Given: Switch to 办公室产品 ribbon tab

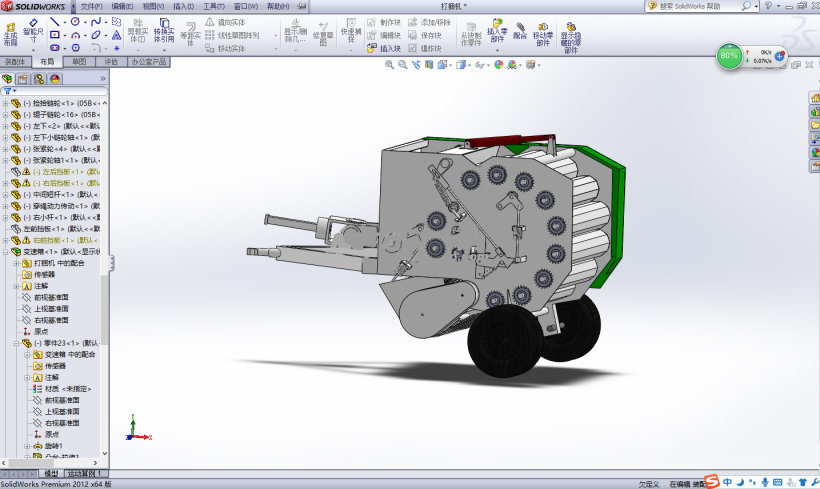Looking at the screenshot, I should click(x=149, y=62).
